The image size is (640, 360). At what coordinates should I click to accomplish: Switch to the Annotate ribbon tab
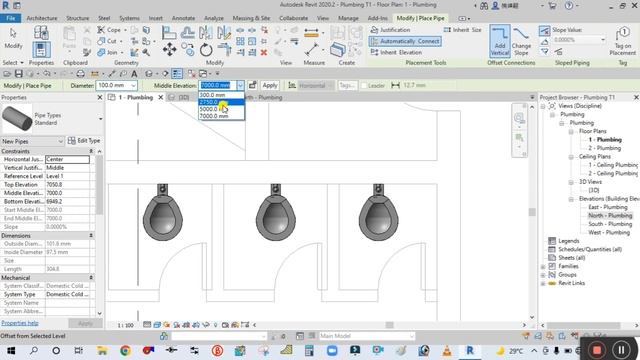[x=183, y=18]
